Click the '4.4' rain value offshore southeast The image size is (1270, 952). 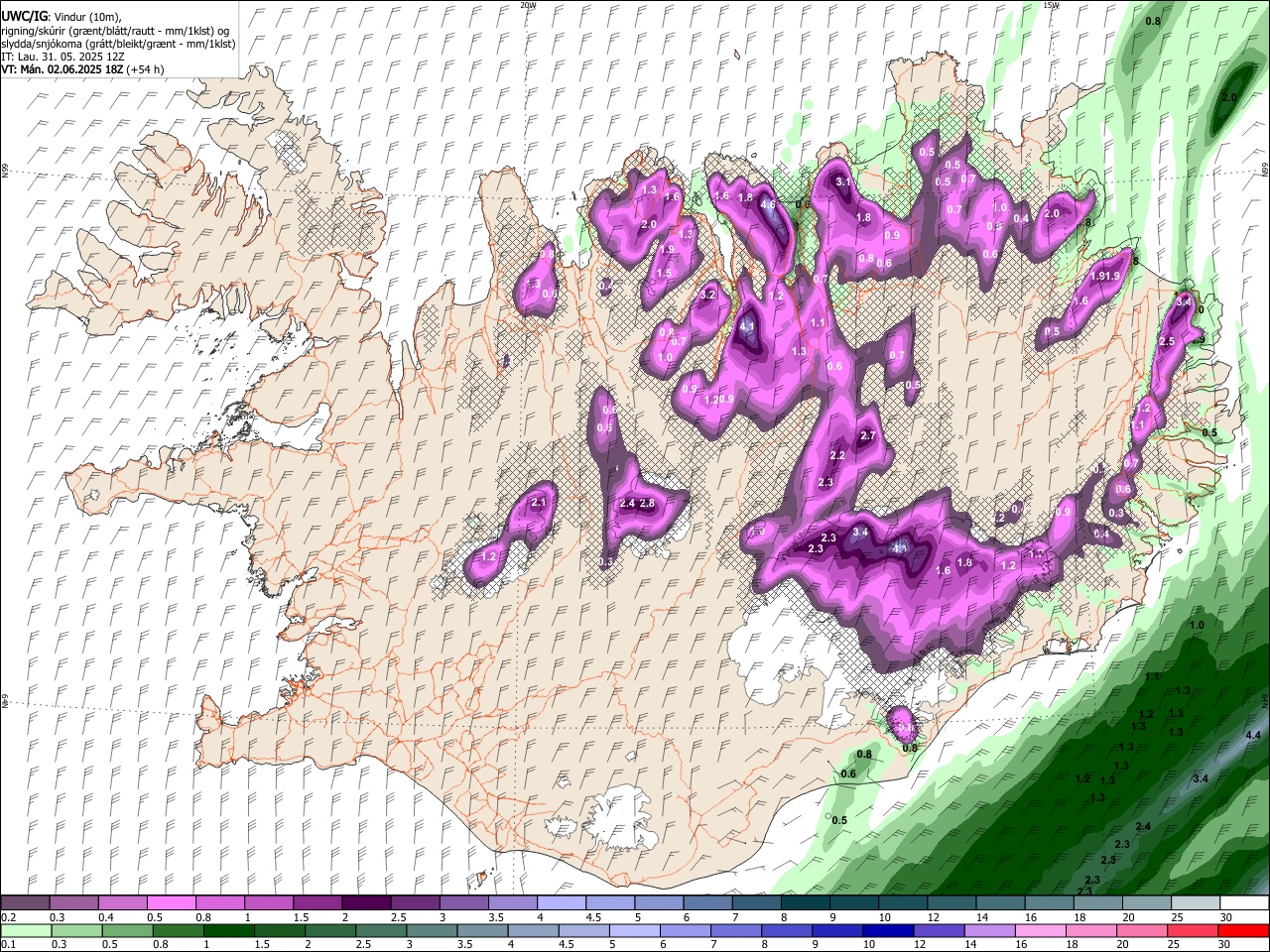1252,735
